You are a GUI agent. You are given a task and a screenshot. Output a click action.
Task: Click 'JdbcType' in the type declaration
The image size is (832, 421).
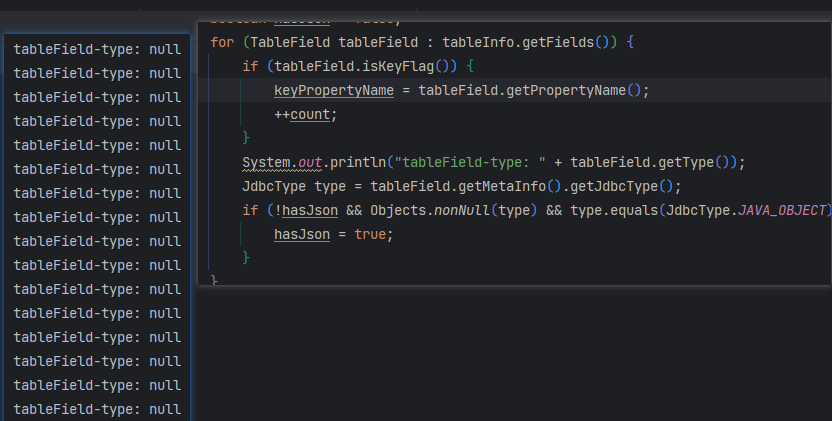[274, 186]
